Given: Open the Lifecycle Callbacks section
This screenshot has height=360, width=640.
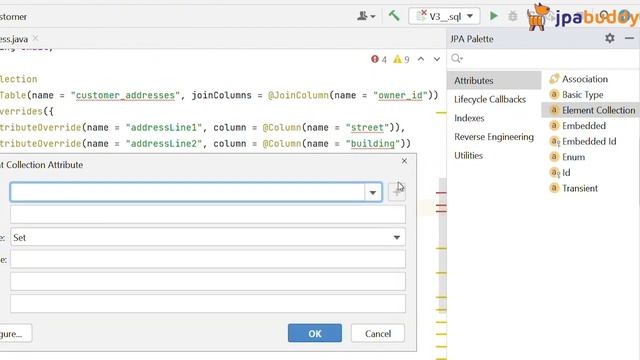Looking at the screenshot, I should pos(490,99).
